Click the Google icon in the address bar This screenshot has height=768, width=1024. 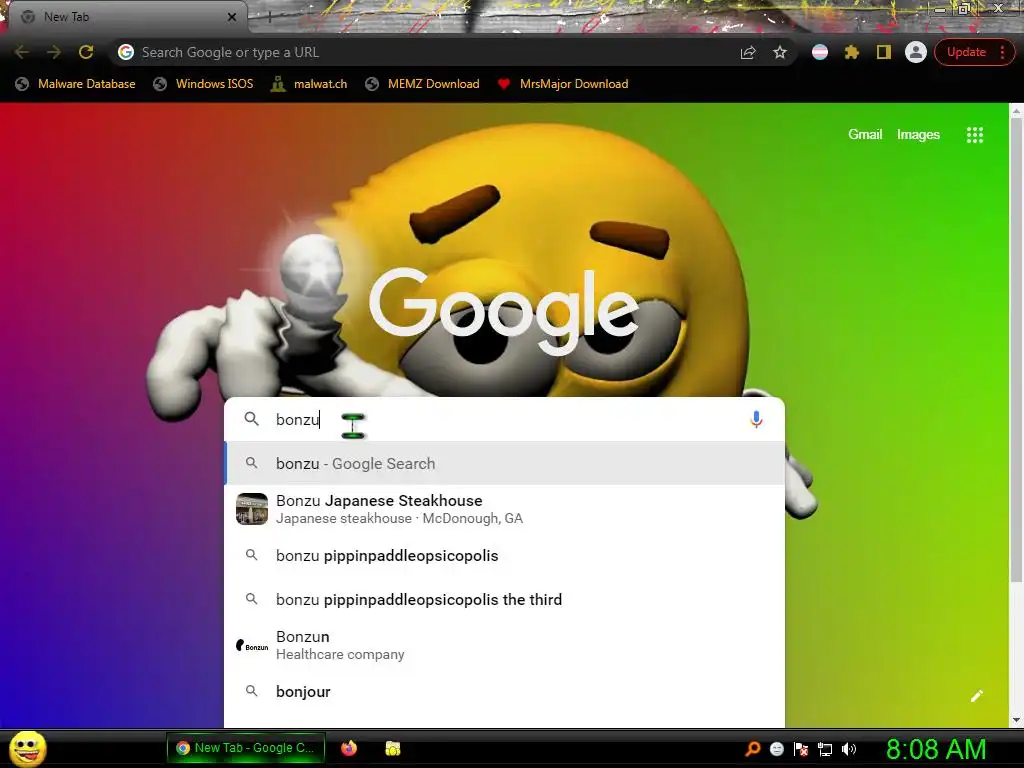pyautogui.click(x=126, y=52)
